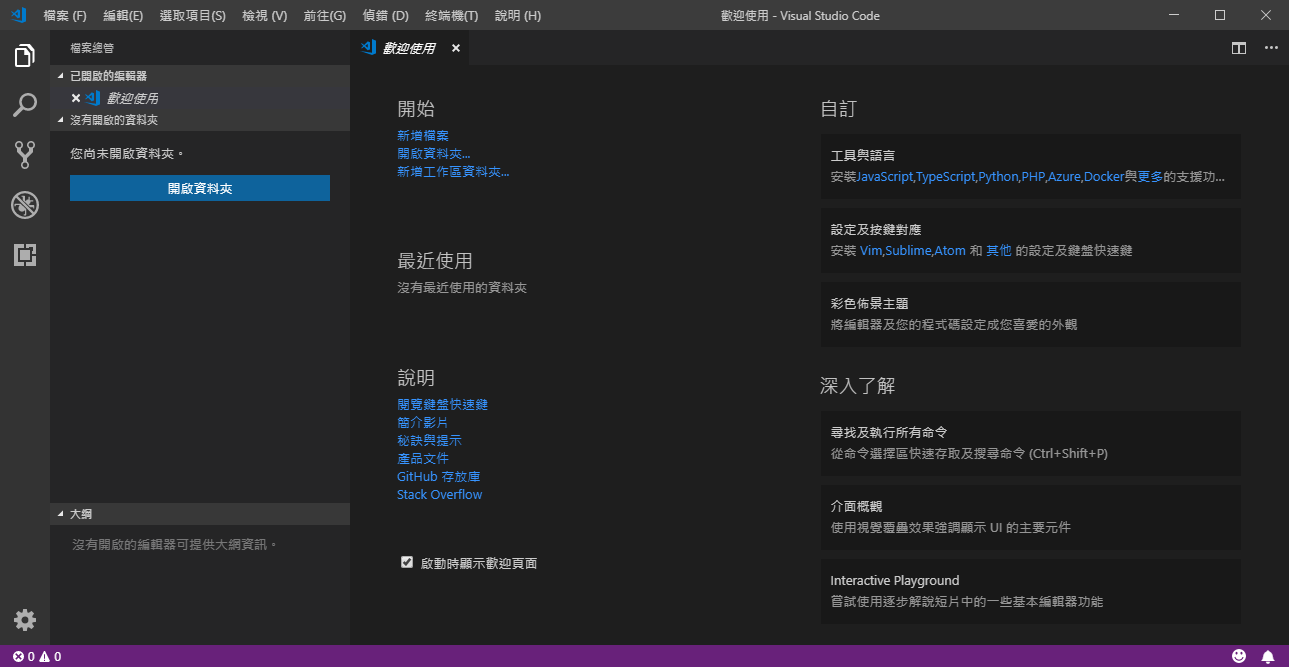The image size is (1289, 667).
Task: Open the 閱覽鍵盤快速鍵 link
Action: 442,405
